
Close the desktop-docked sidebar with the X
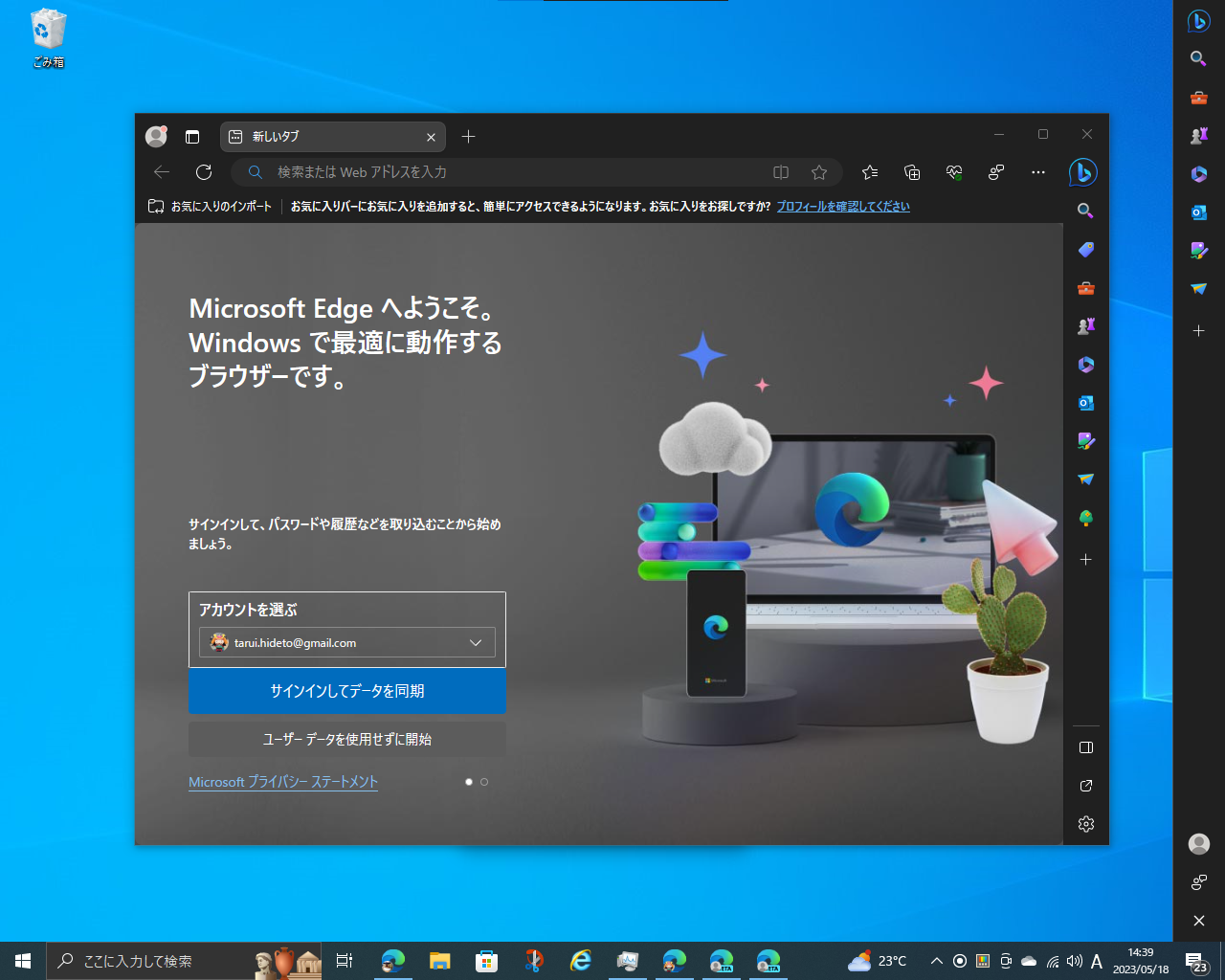(x=1198, y=921)
